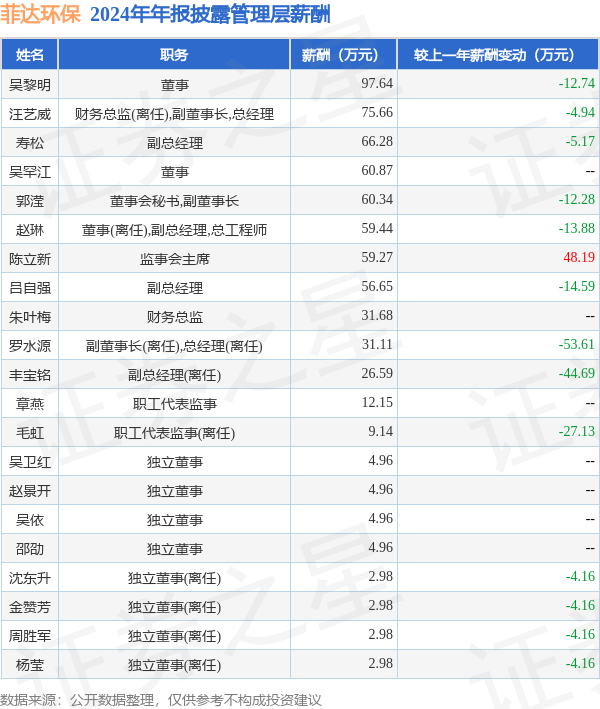This screenshot has width=600, height=709.
Task: Click the position 副总经理(离任)
Action: coord(174,375)
